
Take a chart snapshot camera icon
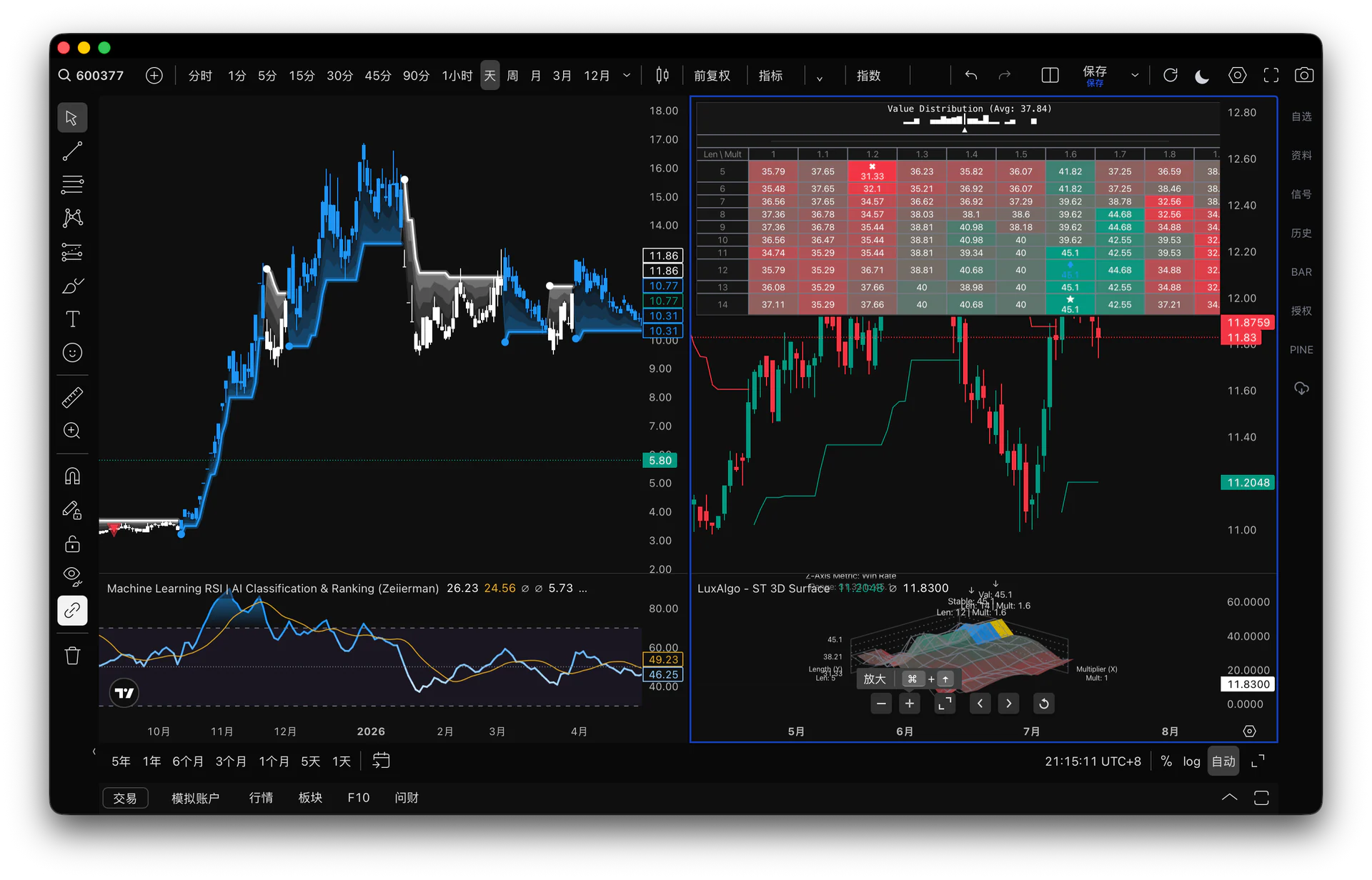1304,76
